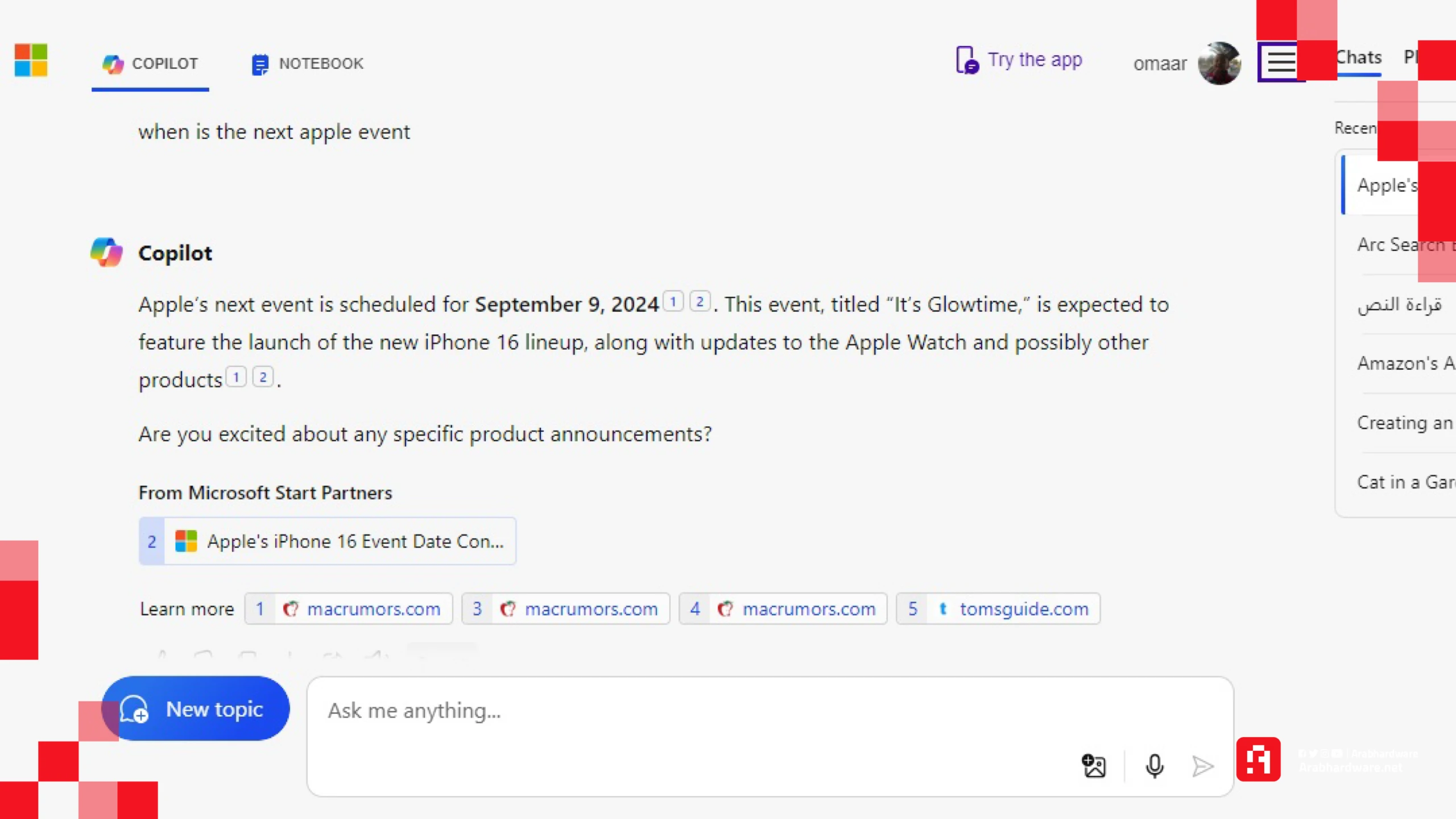
Task: Switch to the COPILOT tab
Action: click(150, 64)
